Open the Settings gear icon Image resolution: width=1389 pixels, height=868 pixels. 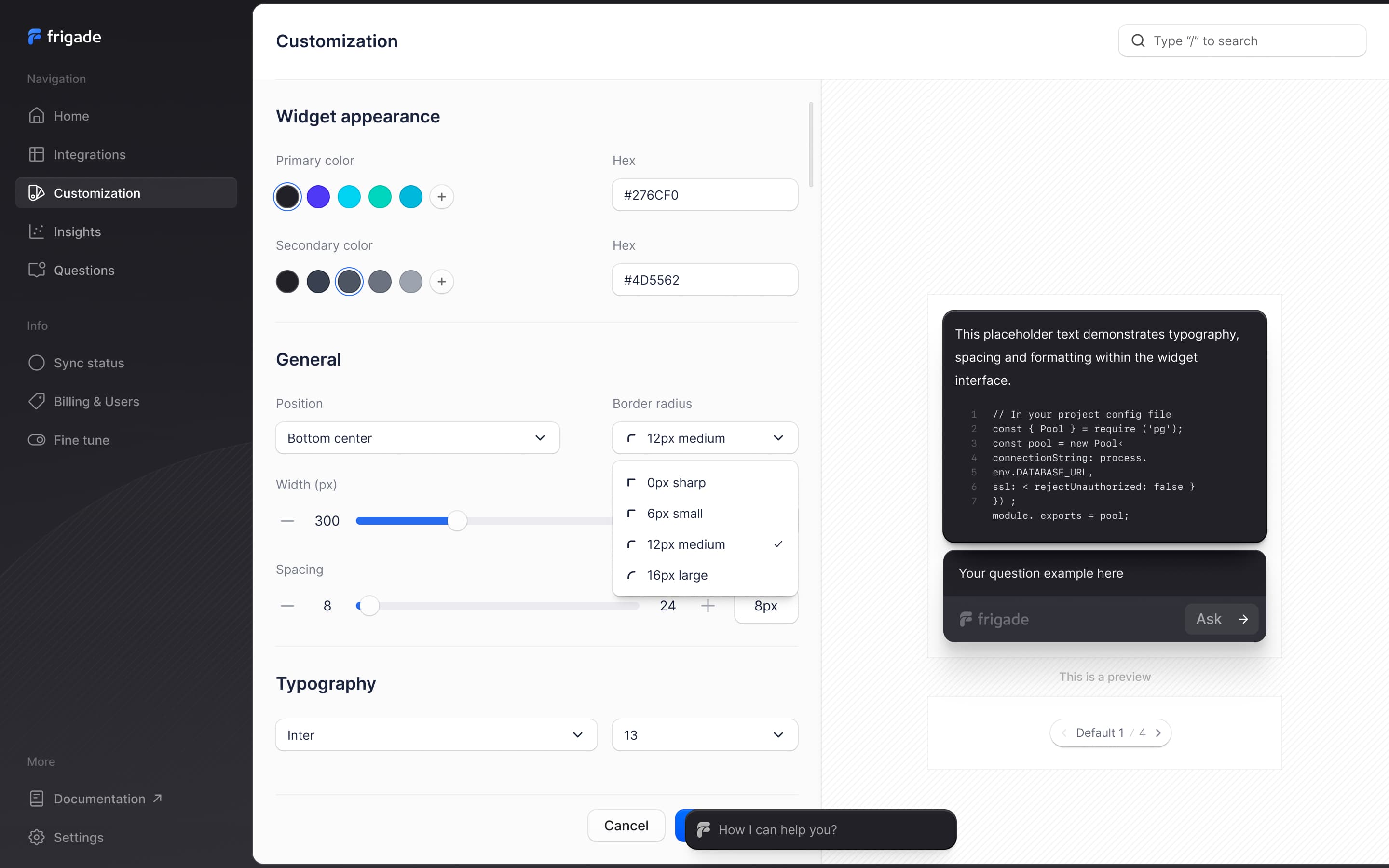pyautogui.click(x=37, y=837)
